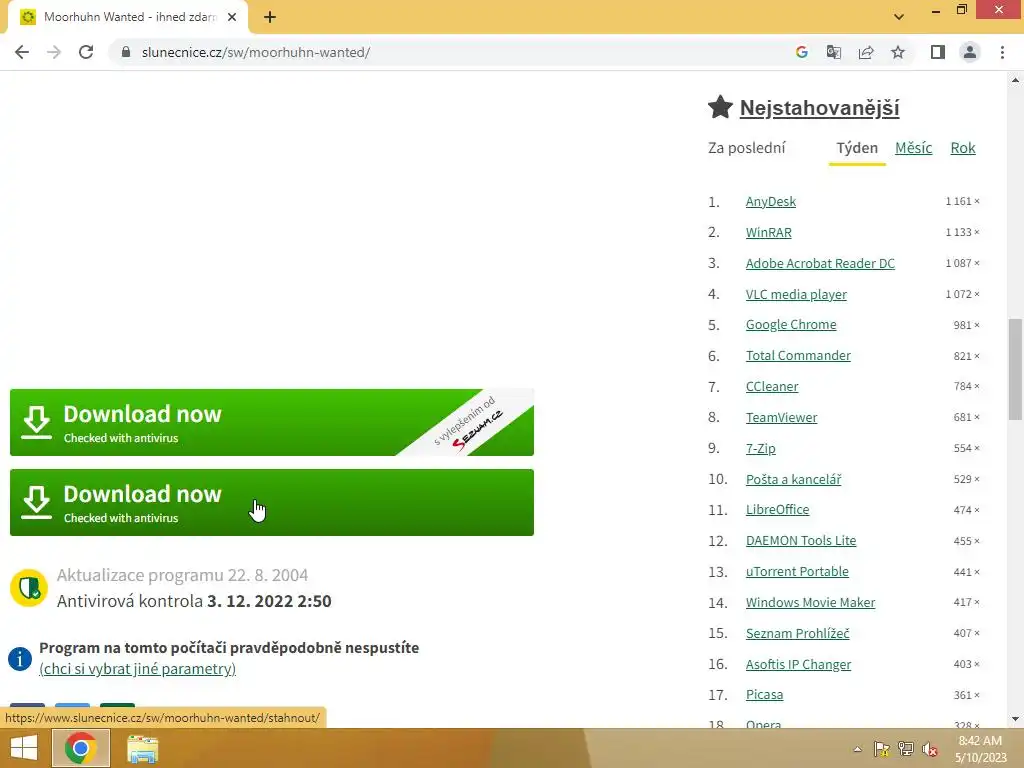Open the Chrome three-dot menu

tap(1002, 52)
